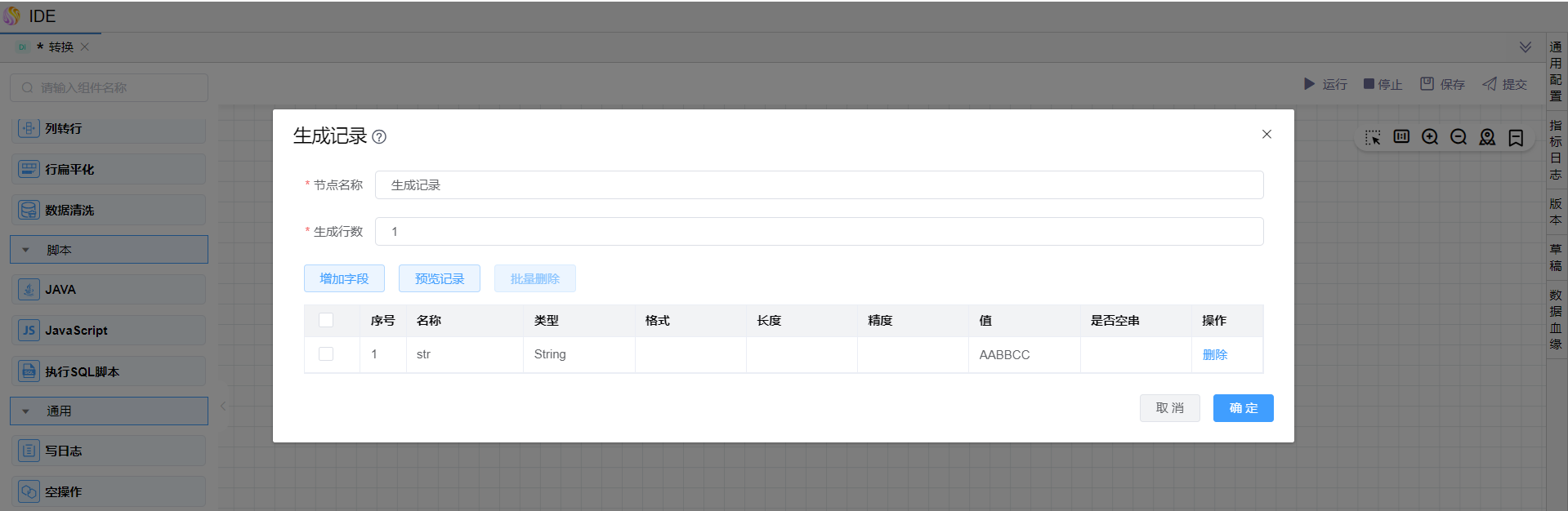Click the 保存 save icon
This screenshot has height=511, width=1568.
tap(1427, 84)
